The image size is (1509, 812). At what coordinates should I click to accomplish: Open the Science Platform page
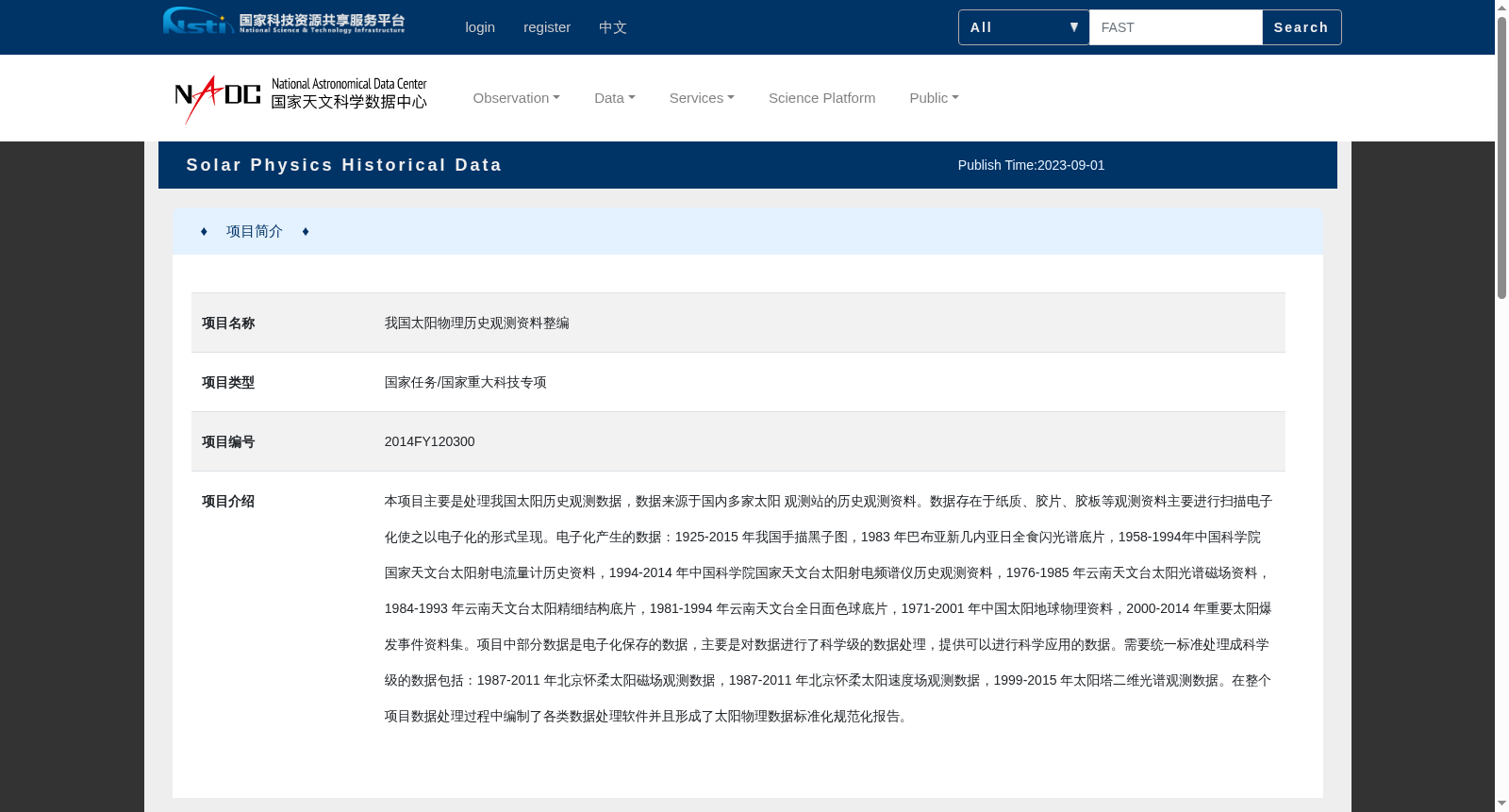[x=821, y=98]
